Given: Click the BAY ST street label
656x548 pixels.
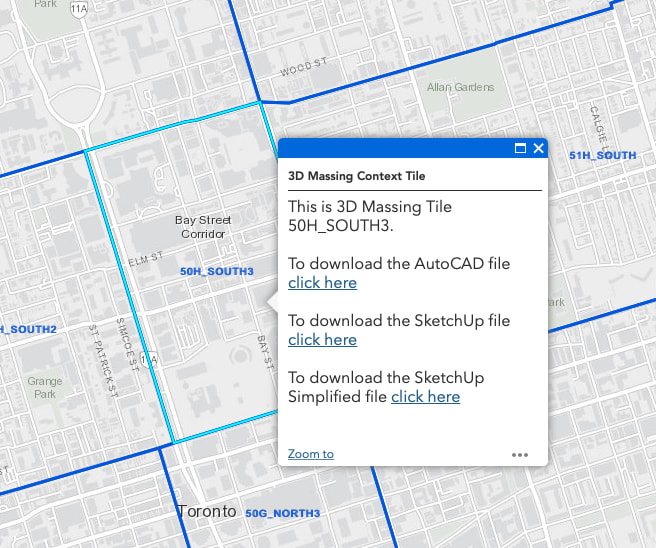Looking at the screenshot, I should (265, 352).
